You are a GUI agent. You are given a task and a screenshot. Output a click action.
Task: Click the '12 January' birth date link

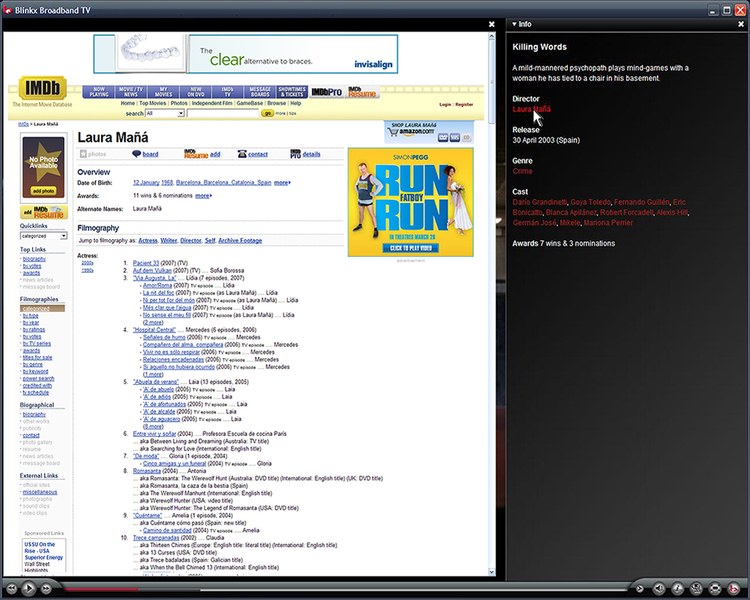146,183
